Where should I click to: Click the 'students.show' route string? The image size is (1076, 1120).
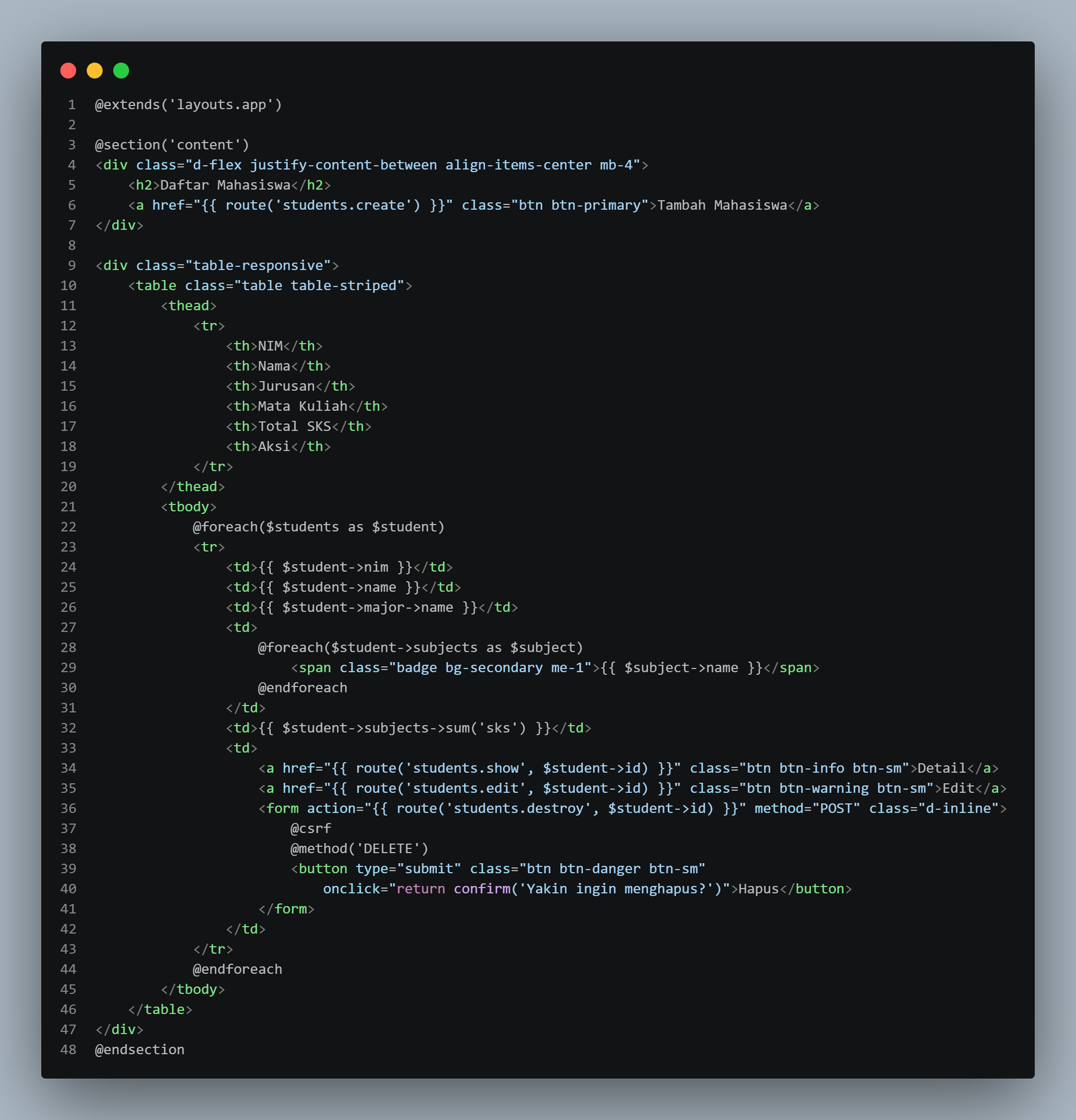[x=466, y=769]
